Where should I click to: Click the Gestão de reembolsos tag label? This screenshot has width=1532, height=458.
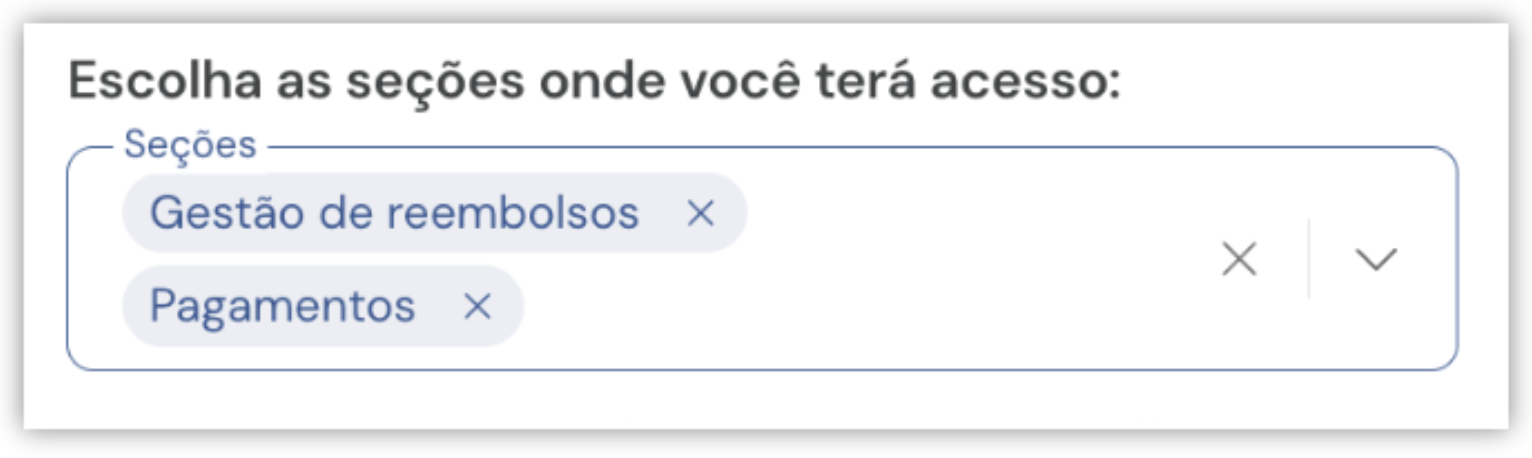[x=394, y=212]
